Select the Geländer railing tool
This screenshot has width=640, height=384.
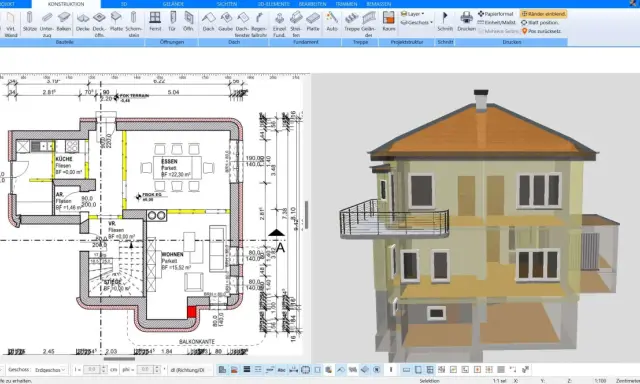pyautogui.click(x=368, y=24)
